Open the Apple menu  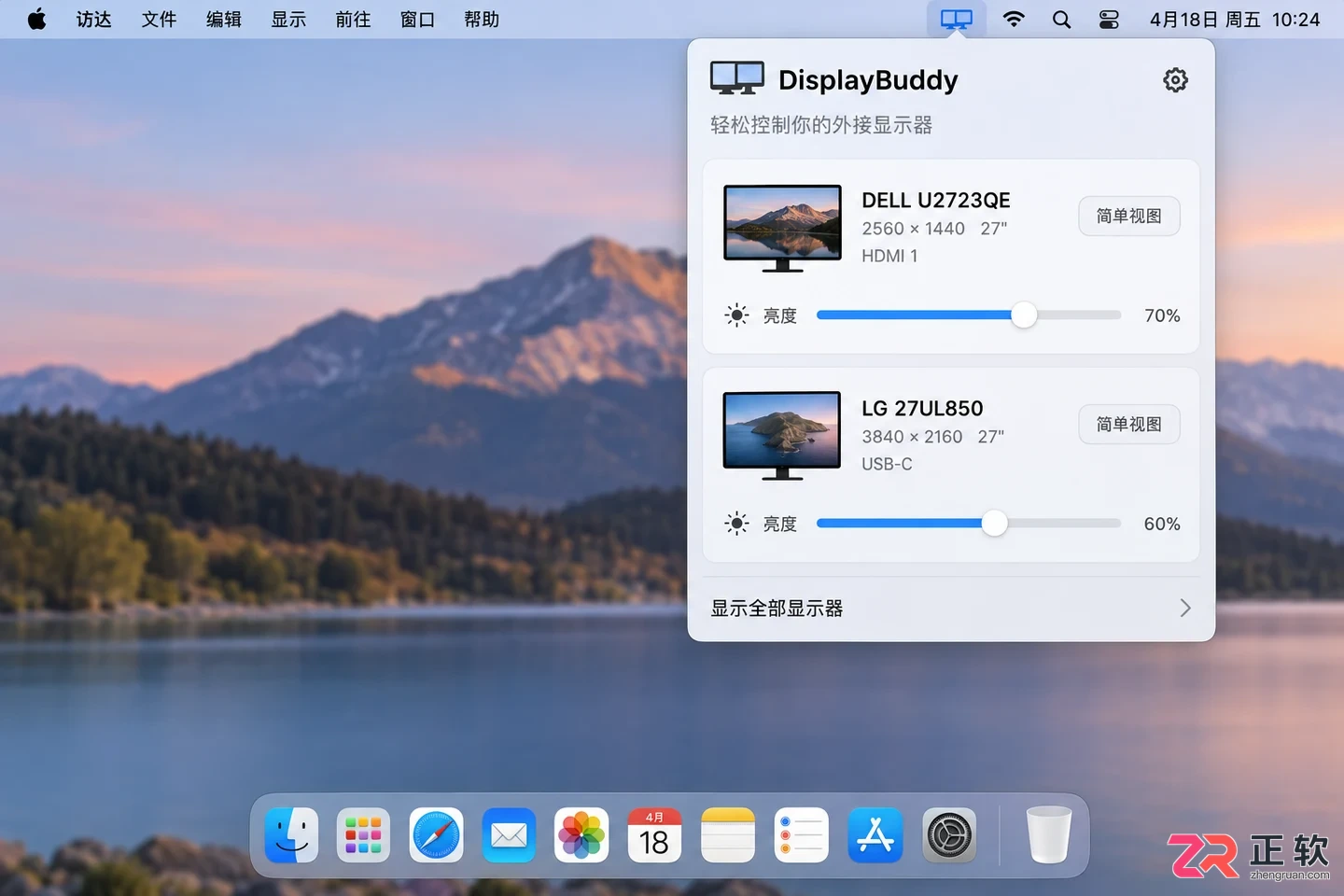tap(37, 20)
